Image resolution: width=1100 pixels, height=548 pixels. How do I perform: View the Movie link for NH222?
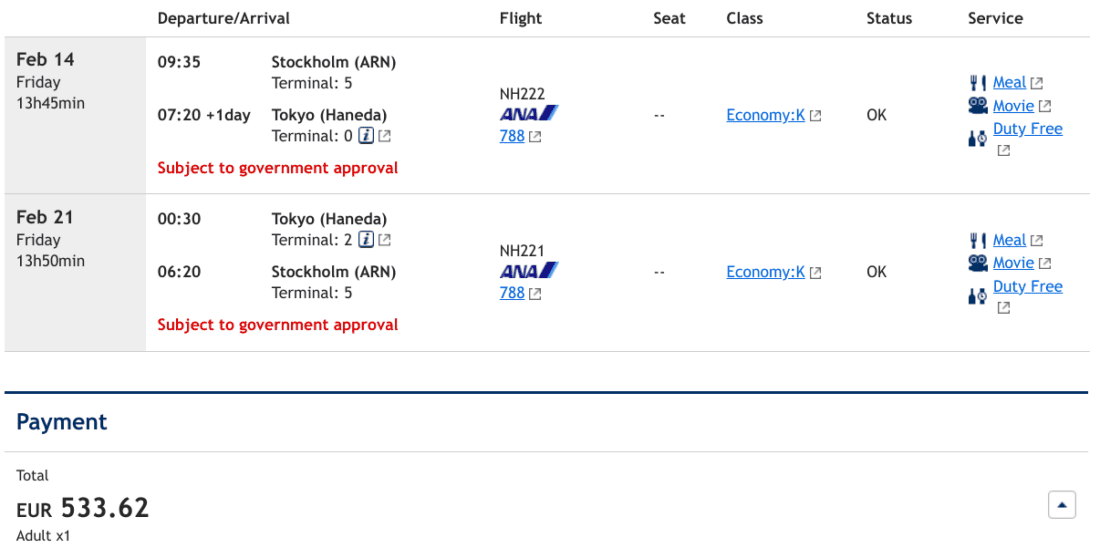[x=1013, y=106]
